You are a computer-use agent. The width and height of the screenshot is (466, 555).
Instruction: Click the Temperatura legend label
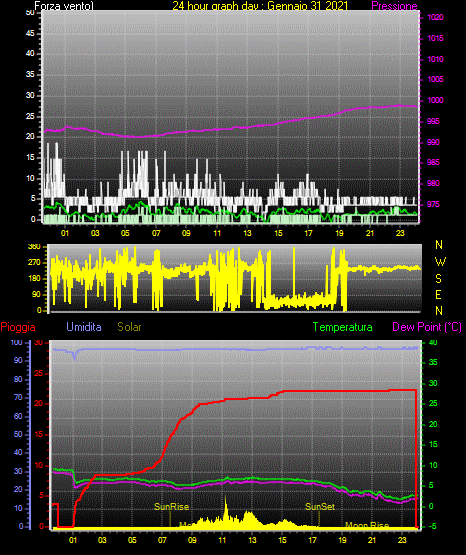[343, 327]
